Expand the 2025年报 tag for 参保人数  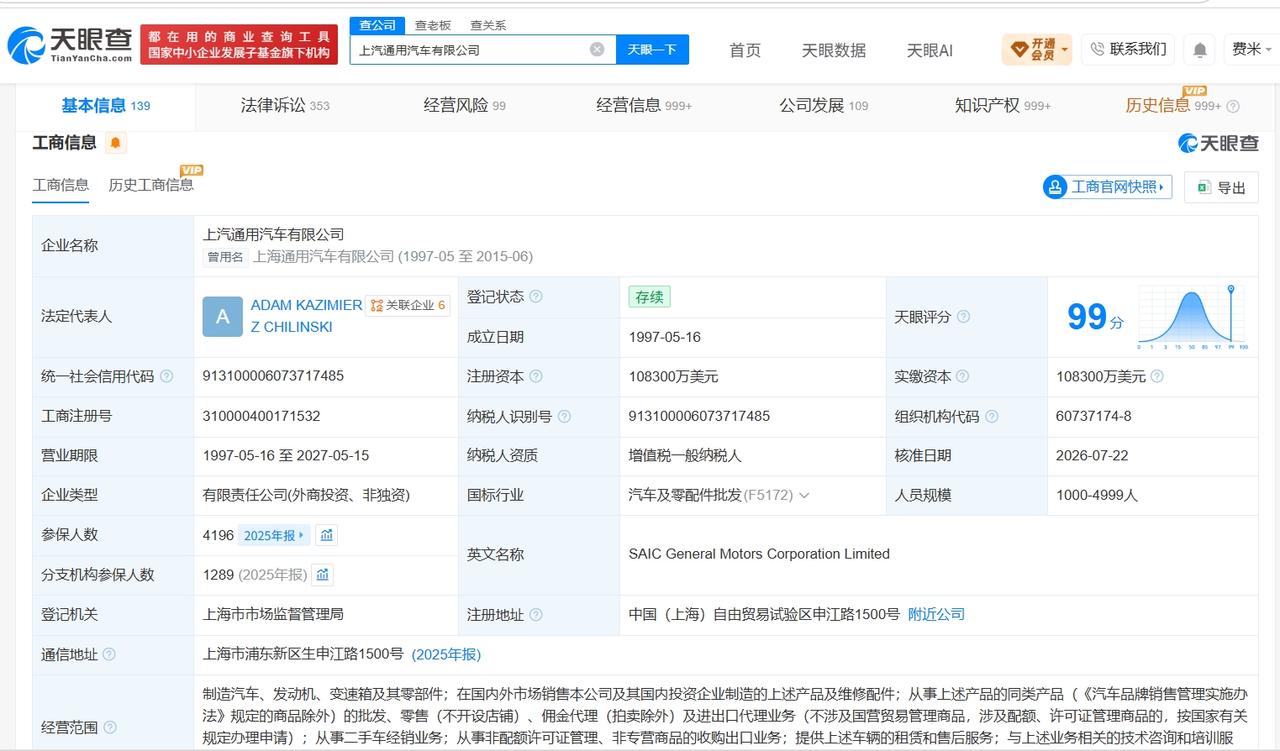pyautogui.click(x=274, y=535)
